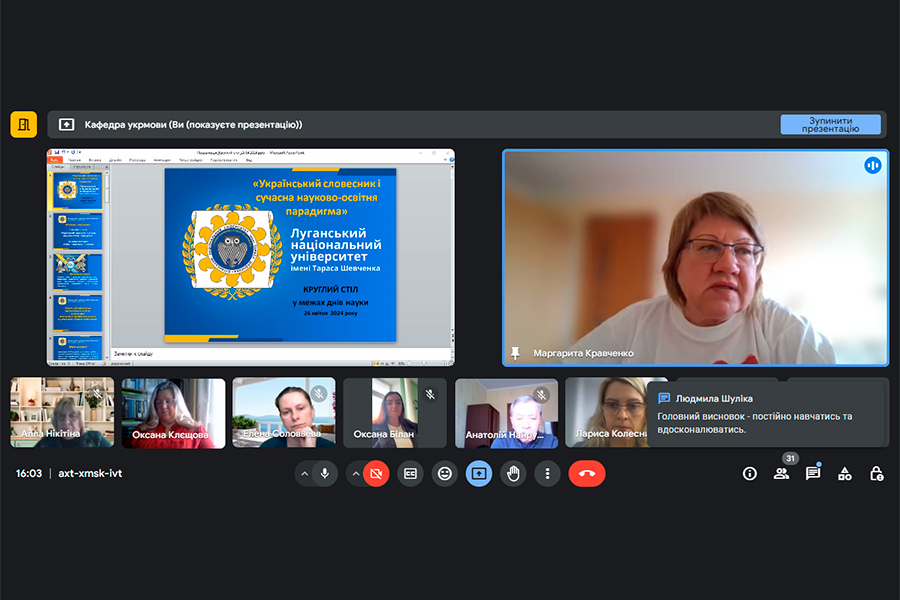The height and width of the screenshot is (600, 900).
Task: Click the present screen button
Action: click(x=479, y=474)
